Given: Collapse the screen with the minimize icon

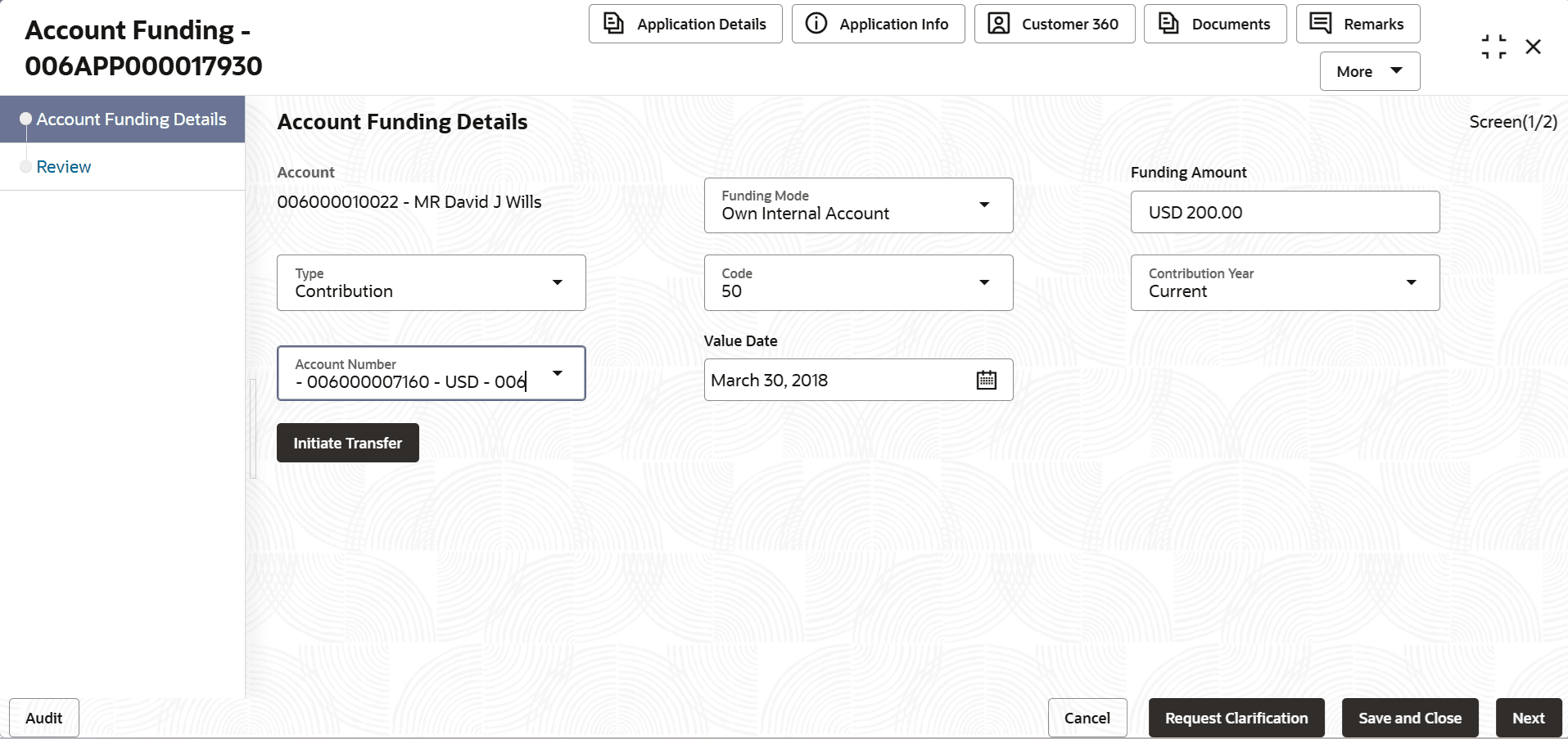Looking at the screenshot, I should click(x=1493, y=47).
